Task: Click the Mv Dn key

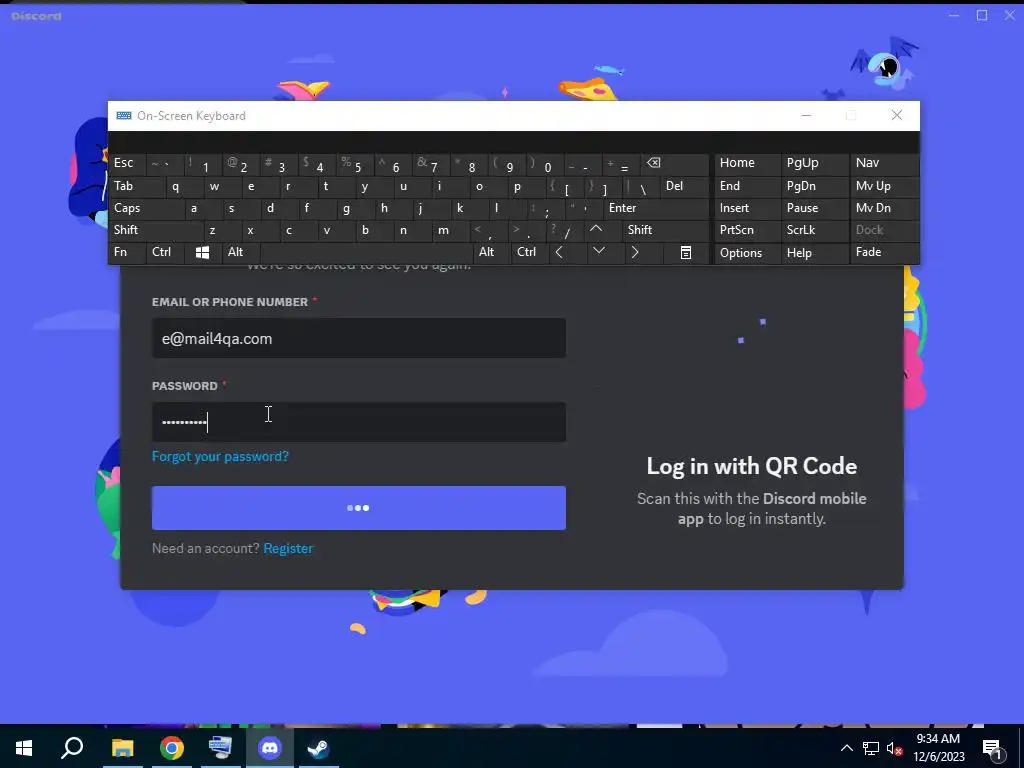Action: tap(884, 208)
